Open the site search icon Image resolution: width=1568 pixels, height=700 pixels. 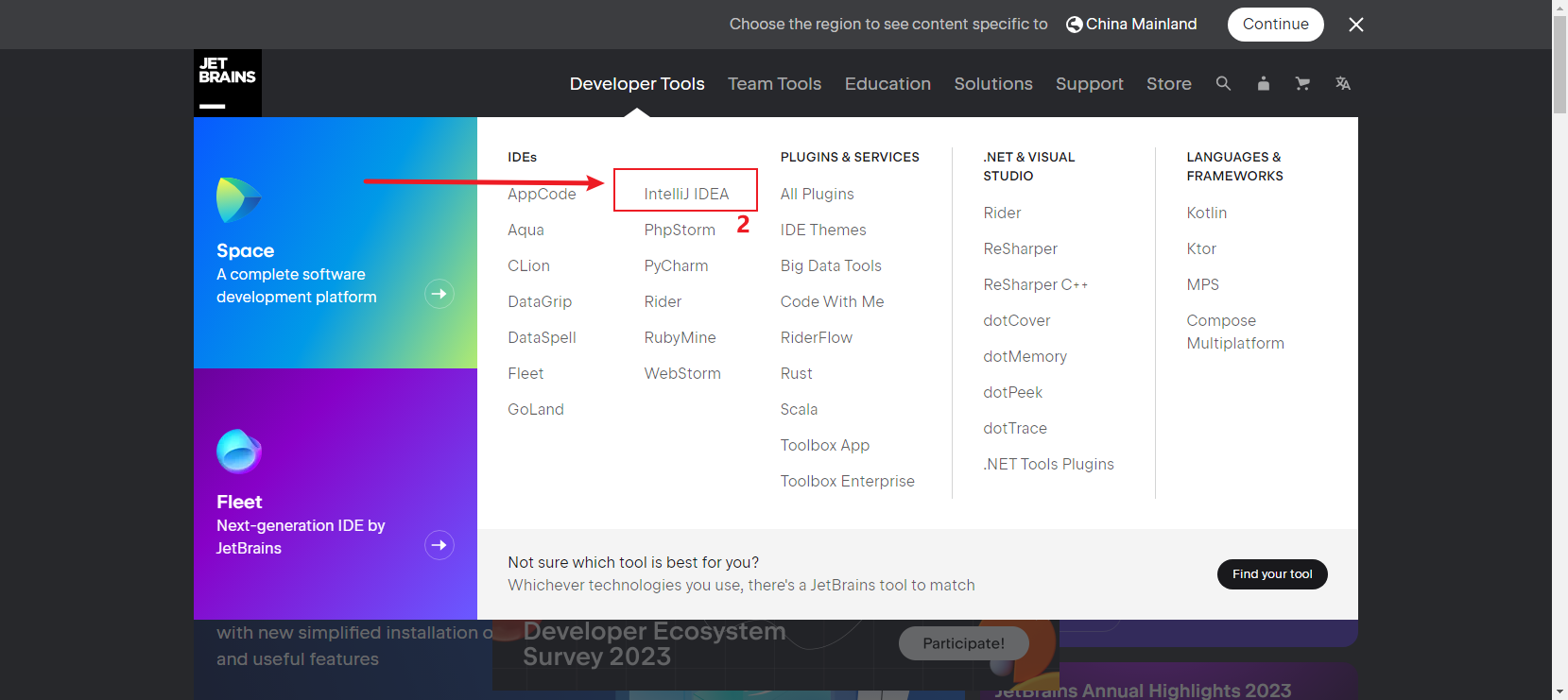point(1223,83)
